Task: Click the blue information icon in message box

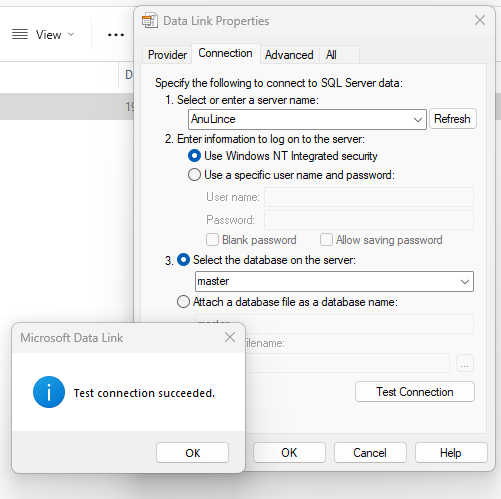Action: coord(49,392)
